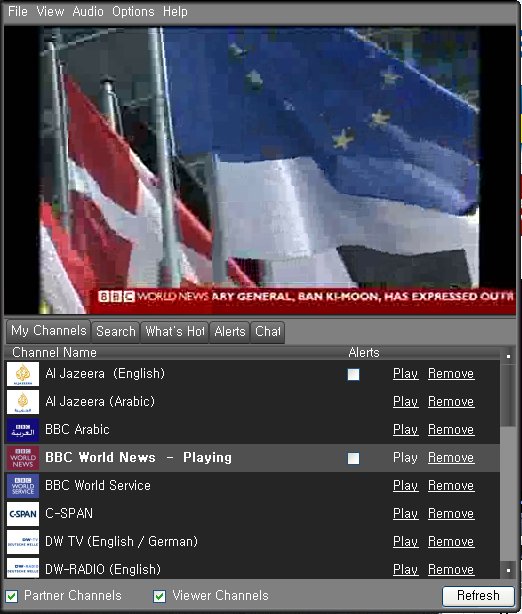Play DW TV (English / German)

click(406, 542)
